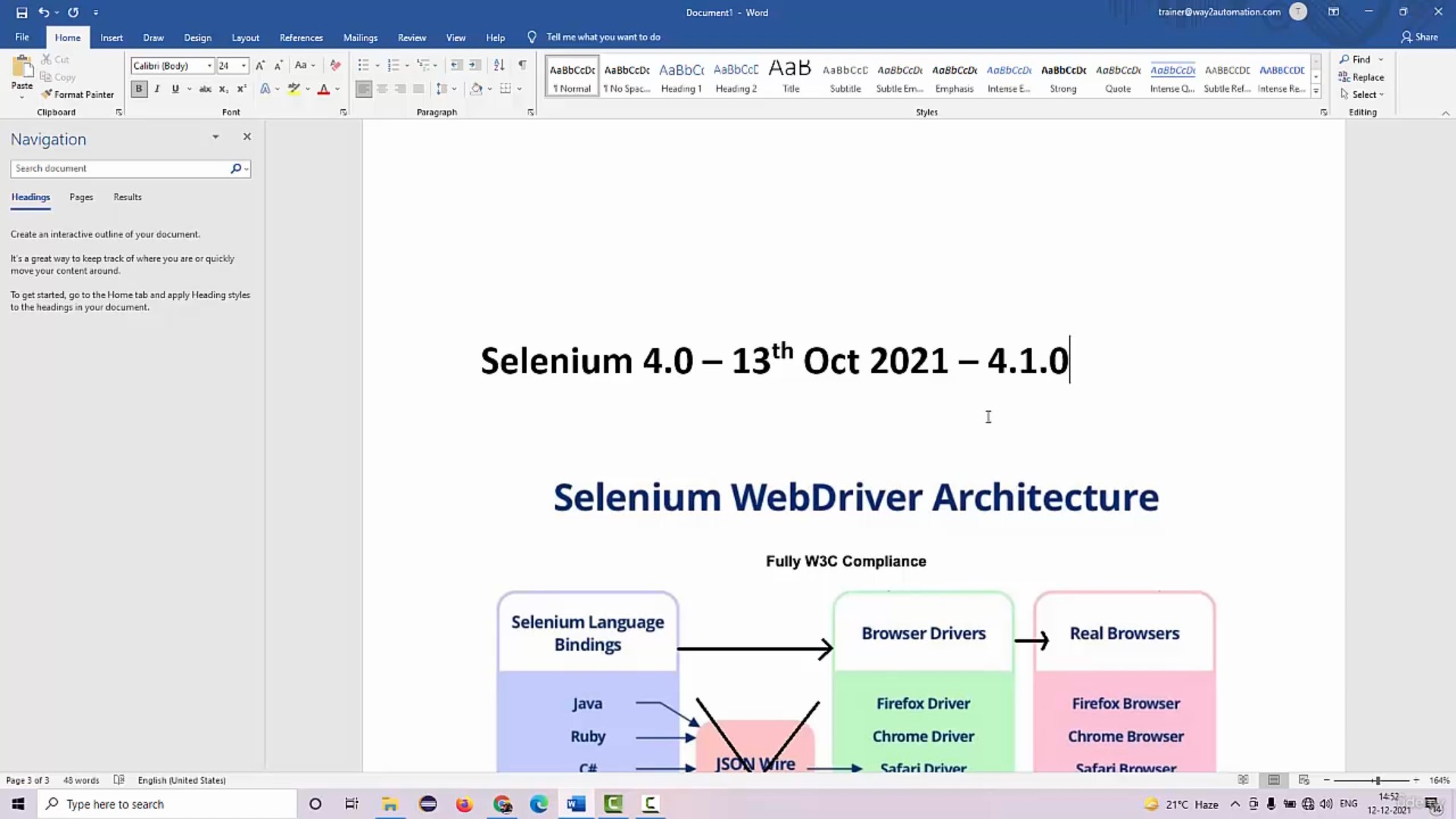This screenshot has width=1456, height=819.
Task: Click Windows taskbar search box
Action: pos(167,804)
